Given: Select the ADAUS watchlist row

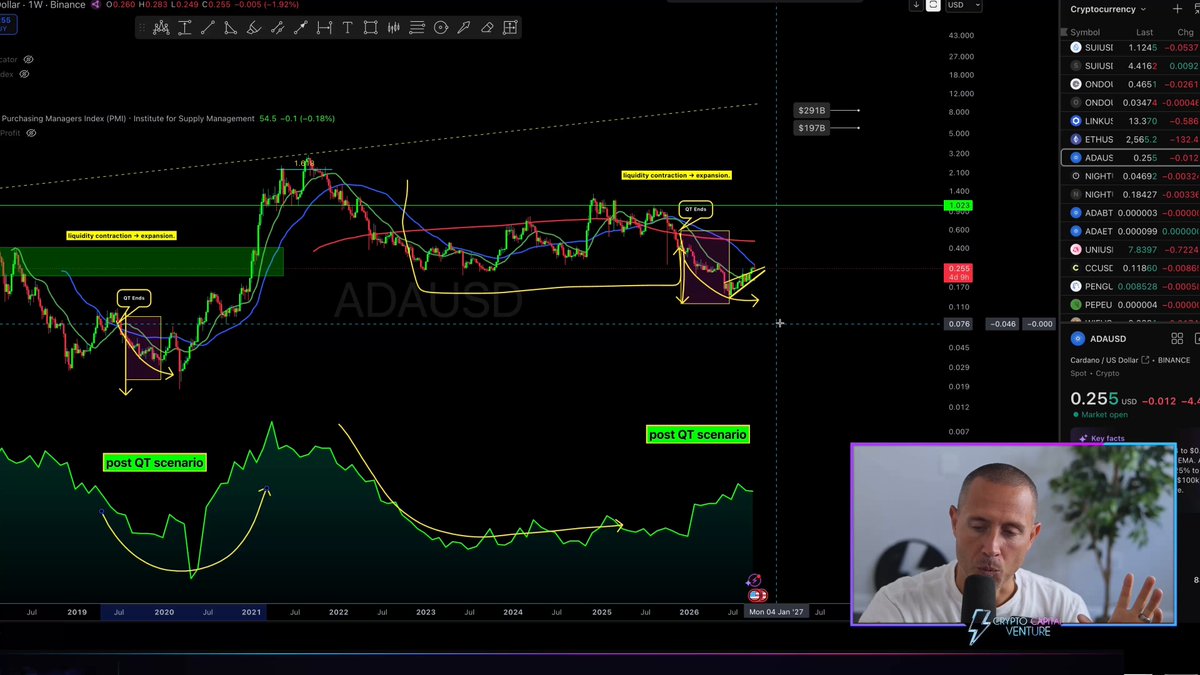Looking at the screenshot, I should tap(1130, 158).
